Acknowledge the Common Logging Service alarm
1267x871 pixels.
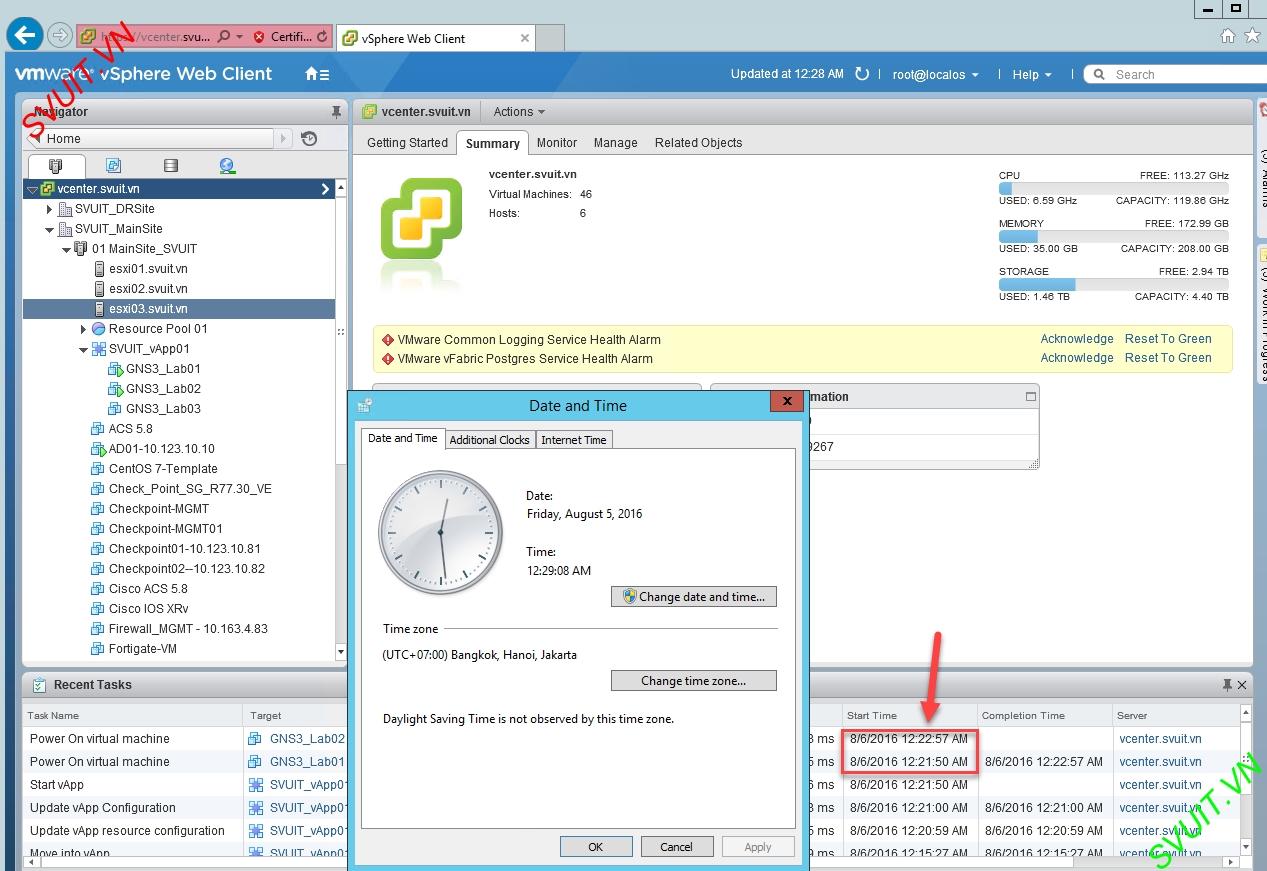1077,339
